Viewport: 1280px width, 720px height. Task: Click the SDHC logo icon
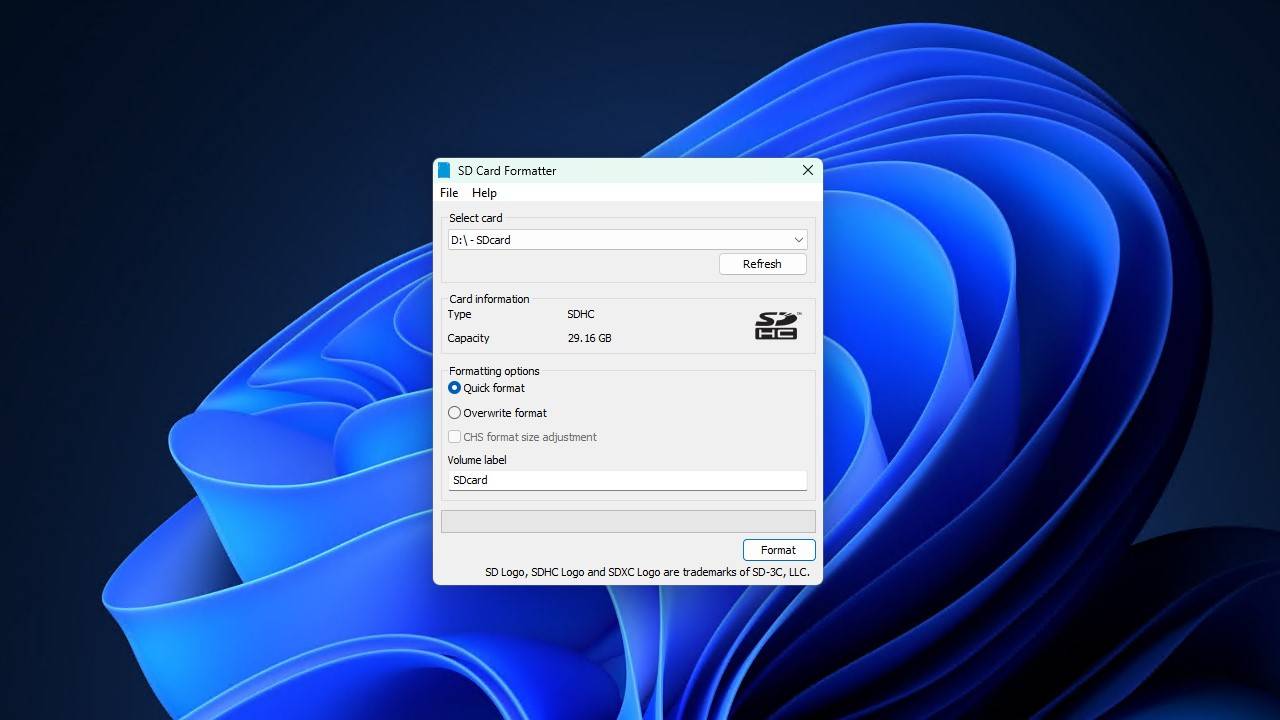pyautogui.click(x=775, y=326)
